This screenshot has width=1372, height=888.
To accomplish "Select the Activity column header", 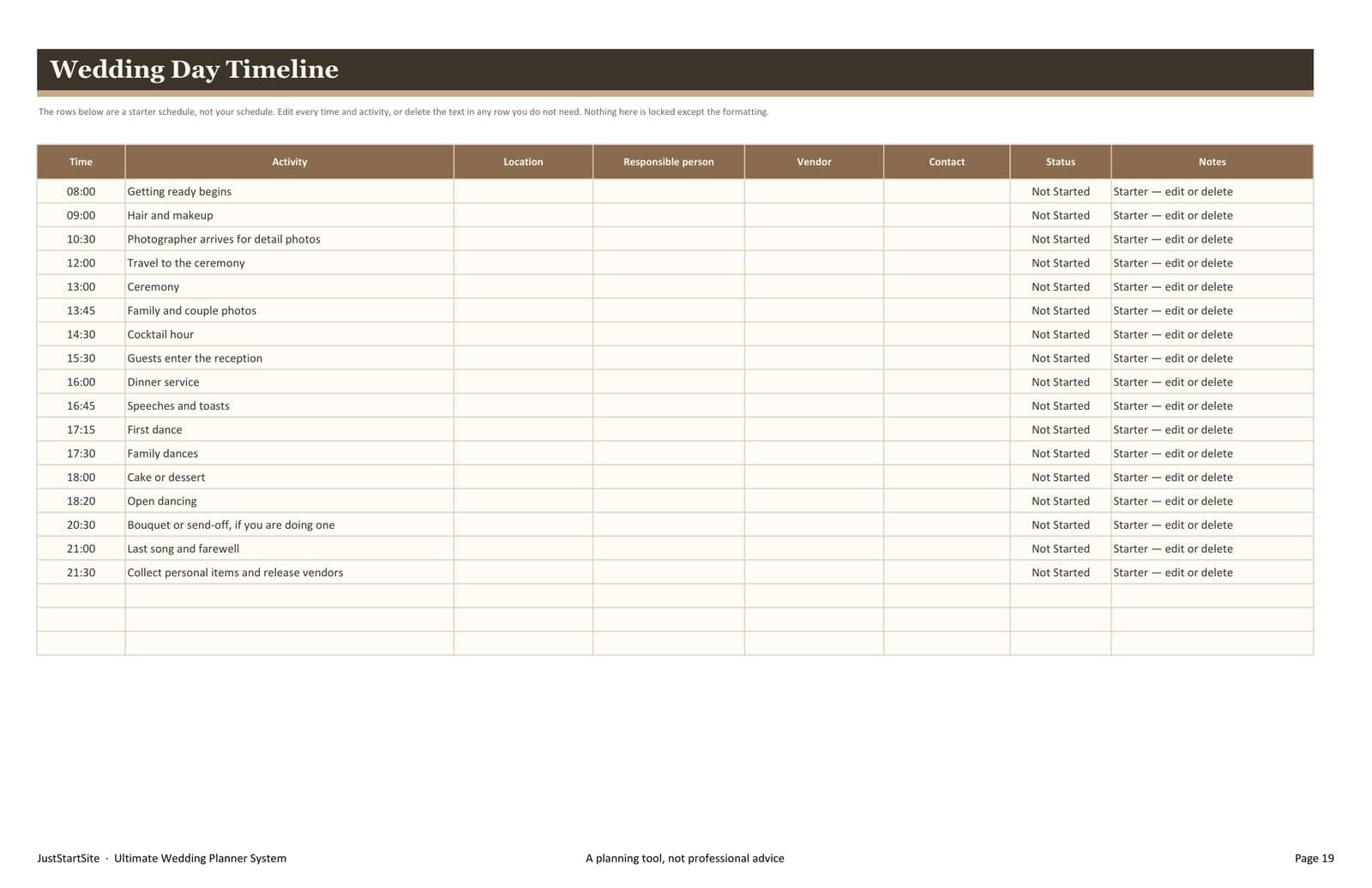I will pos(289,162).
